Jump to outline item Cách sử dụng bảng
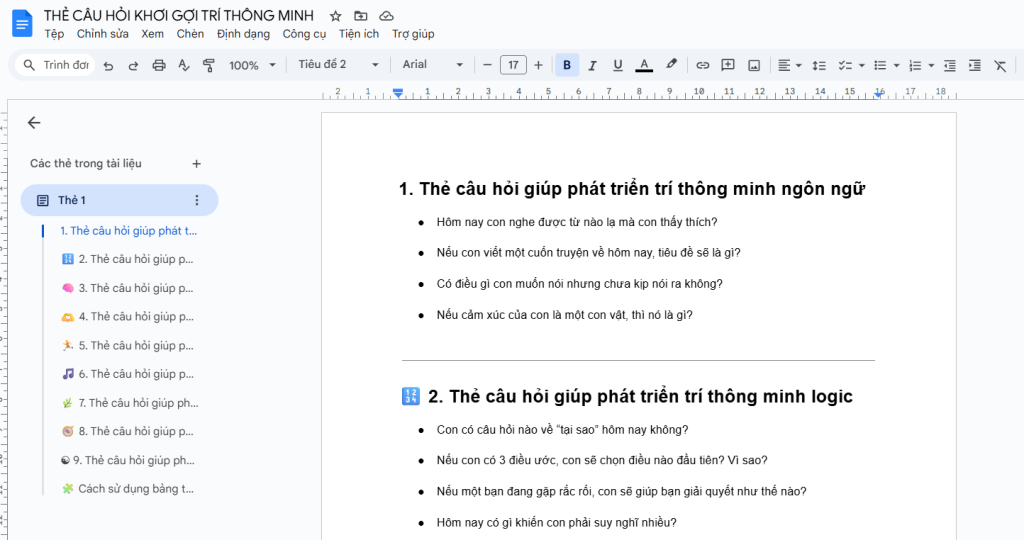The height and width of the screenshot is (540, 1024). 127,489
